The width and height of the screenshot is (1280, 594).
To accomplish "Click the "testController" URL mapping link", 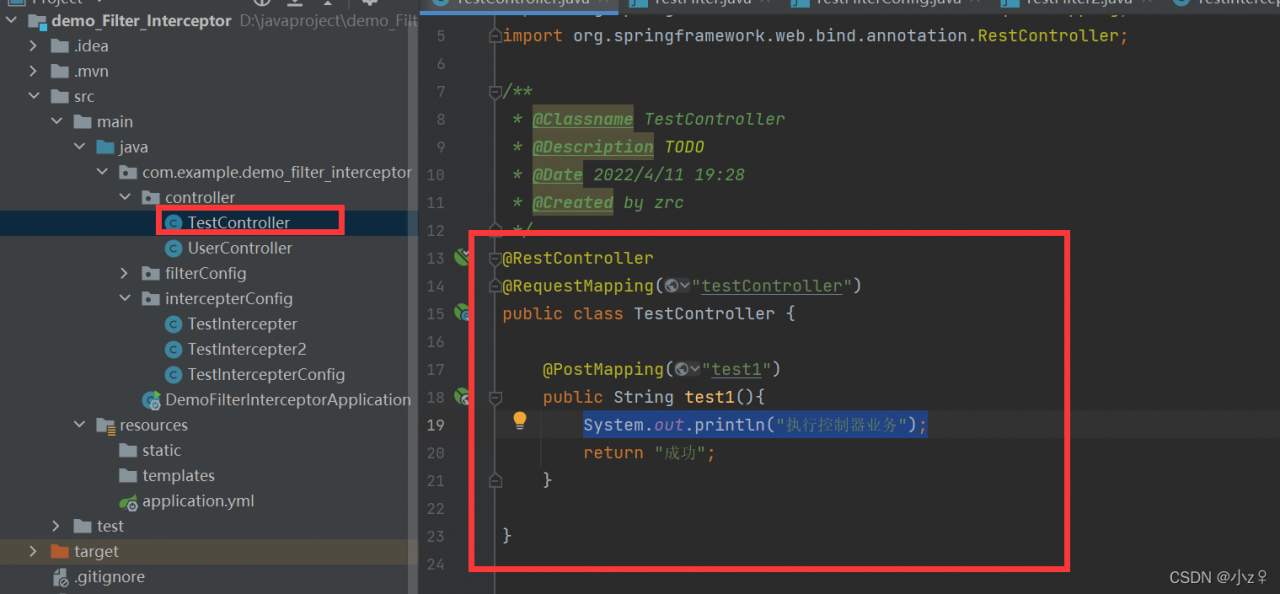I will [772, 286].
